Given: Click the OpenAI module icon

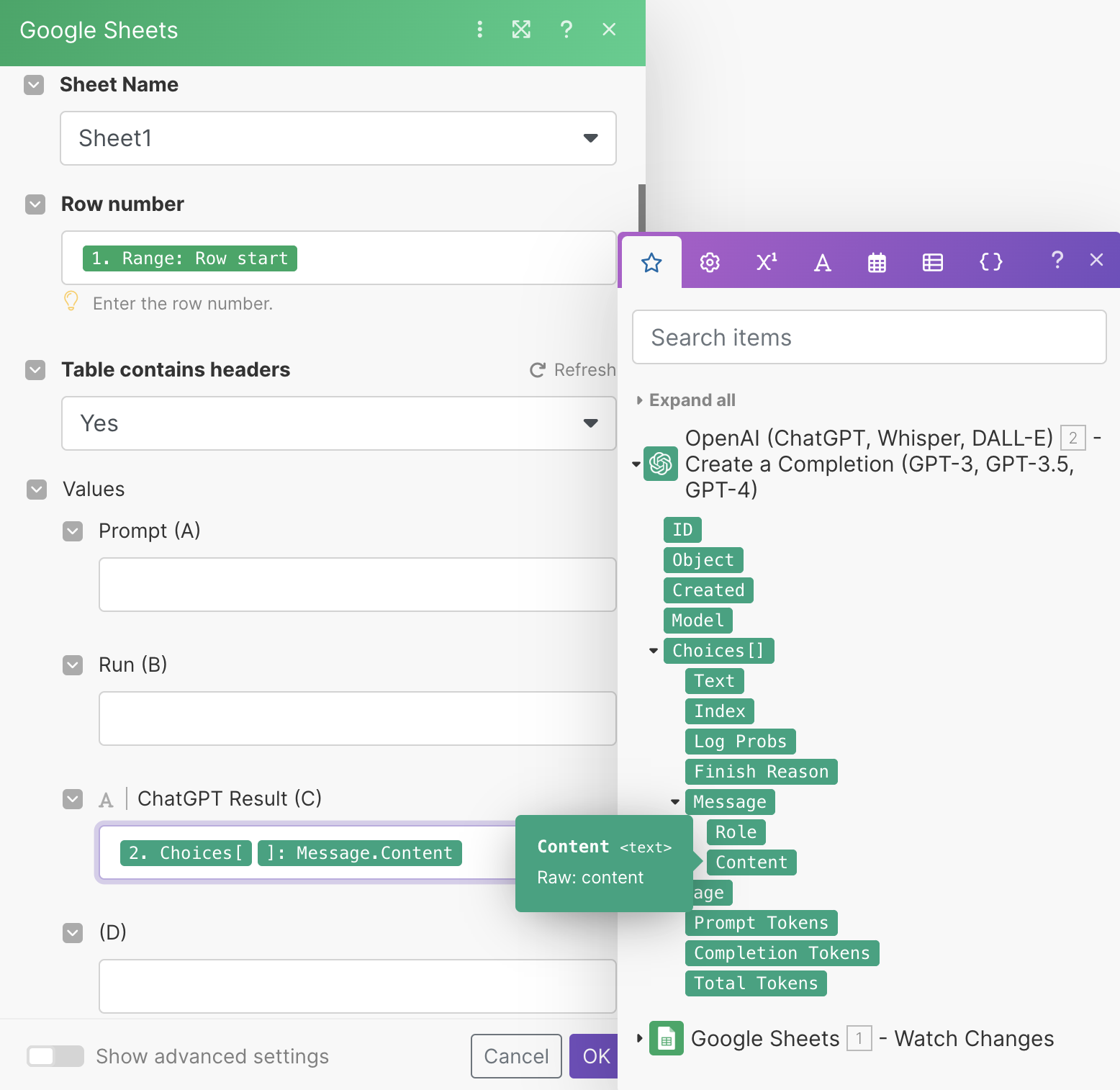Looking at the screenshot, I should tap(661, 464).
